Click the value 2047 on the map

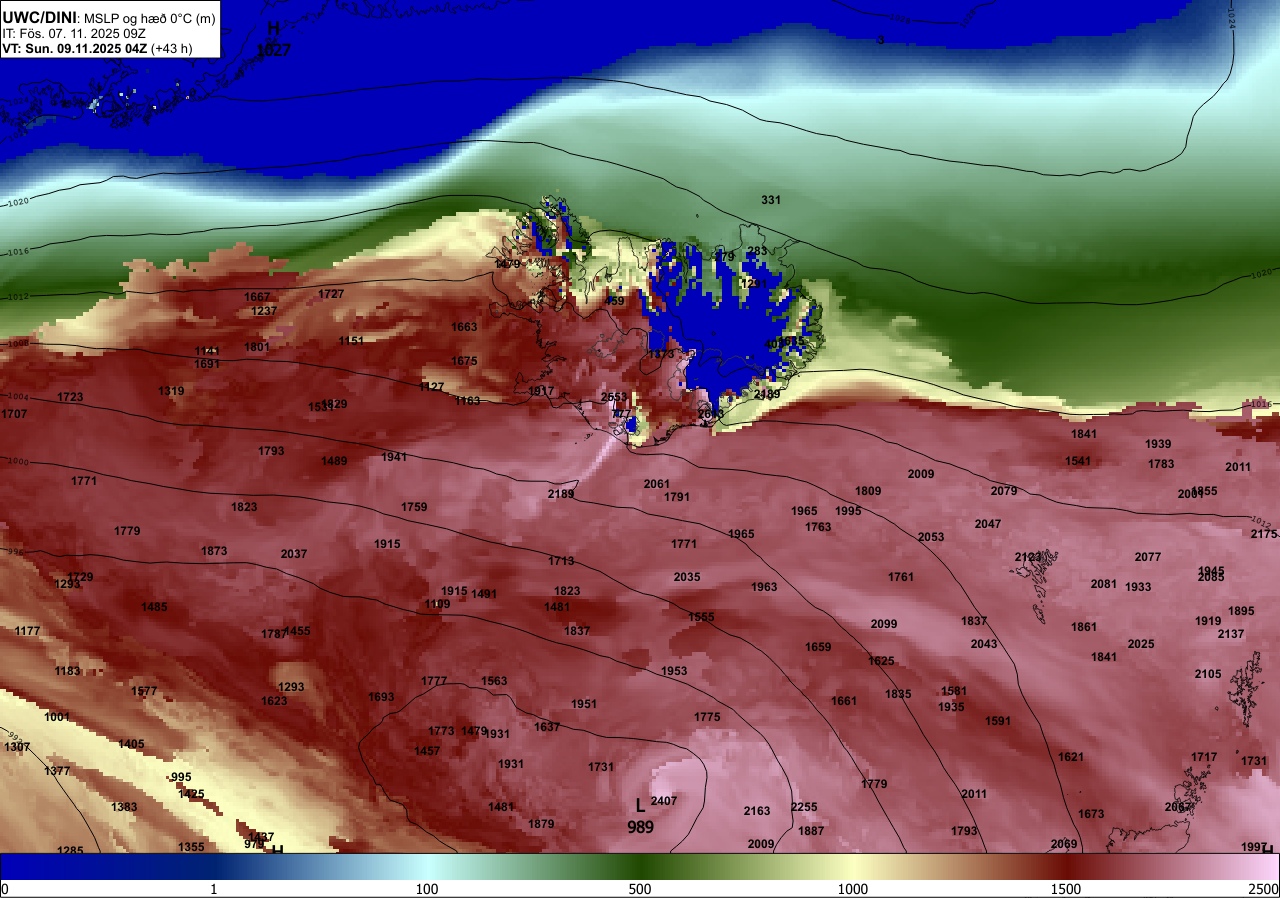click(988, 524)
